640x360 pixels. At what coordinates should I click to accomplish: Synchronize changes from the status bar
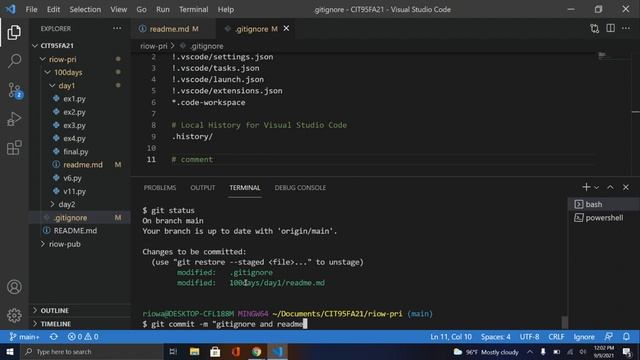point(53,337)
